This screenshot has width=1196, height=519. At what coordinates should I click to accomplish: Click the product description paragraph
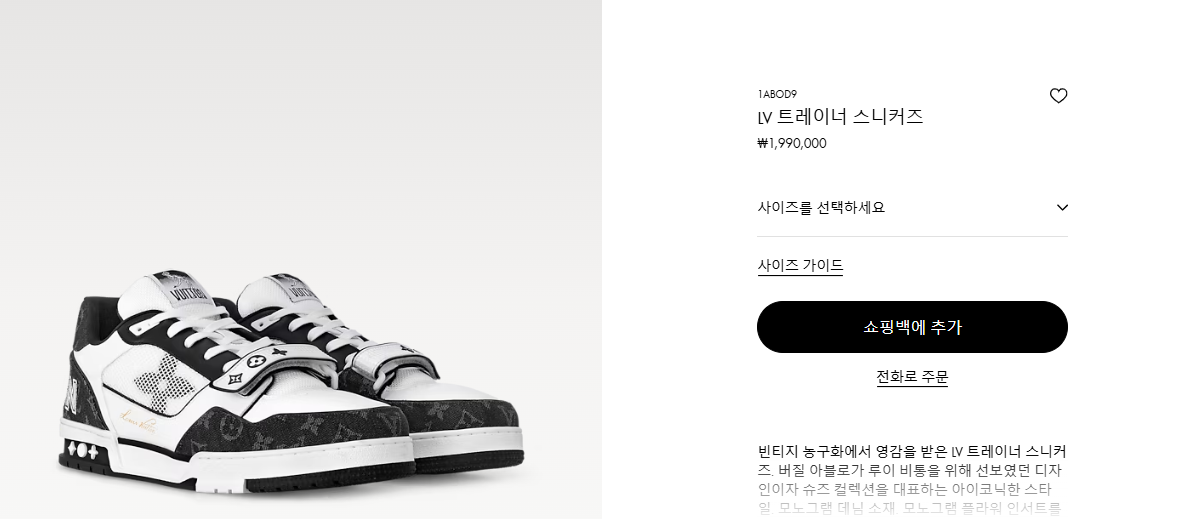(912, 479)
